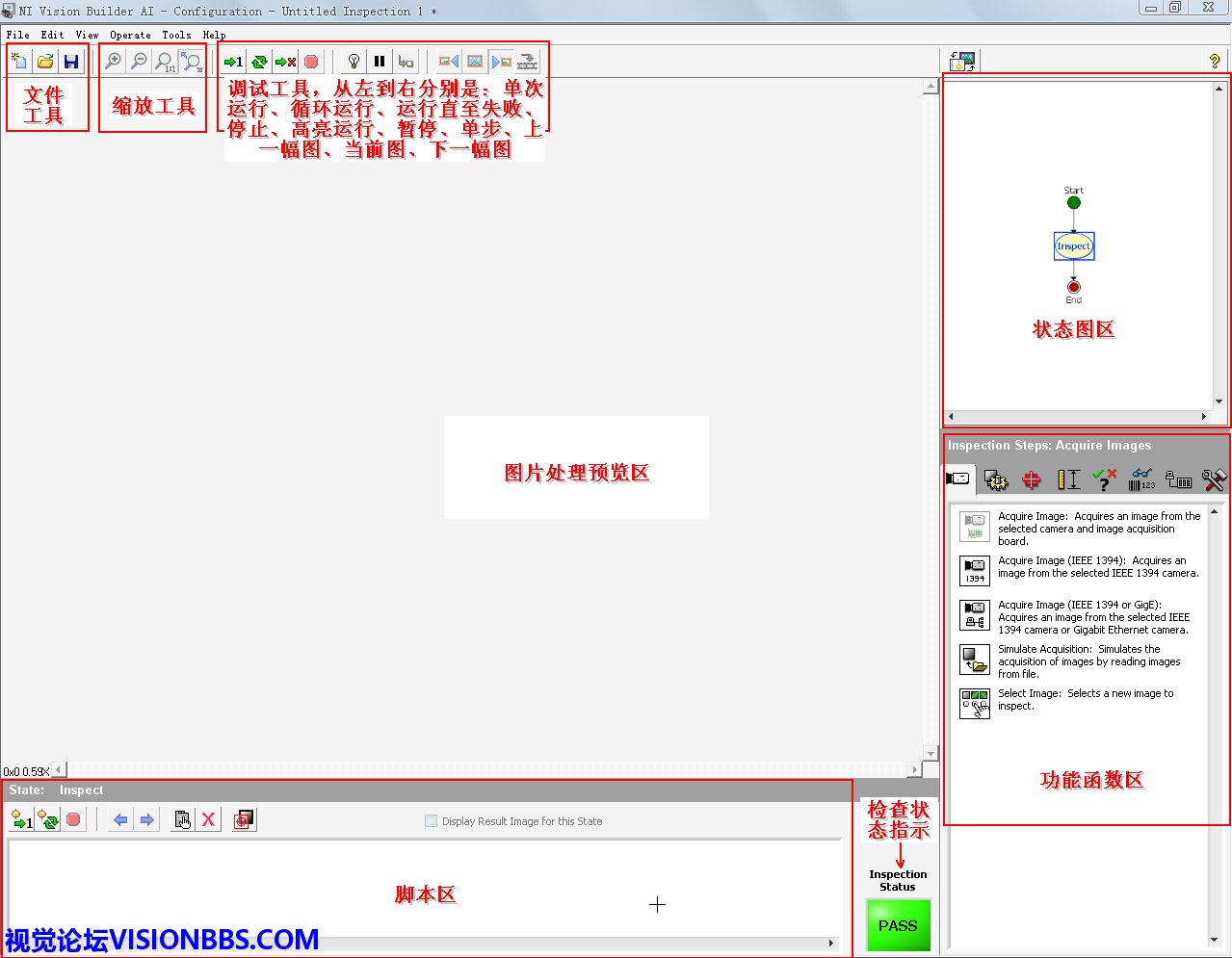
Task: Click left arrow of state diagram horizontal scrollbar
Action: click(x=951, y=416)
